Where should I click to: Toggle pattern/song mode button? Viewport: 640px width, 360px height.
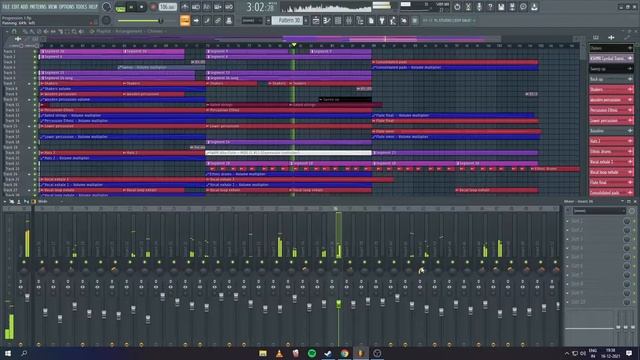tap(120, 7)
